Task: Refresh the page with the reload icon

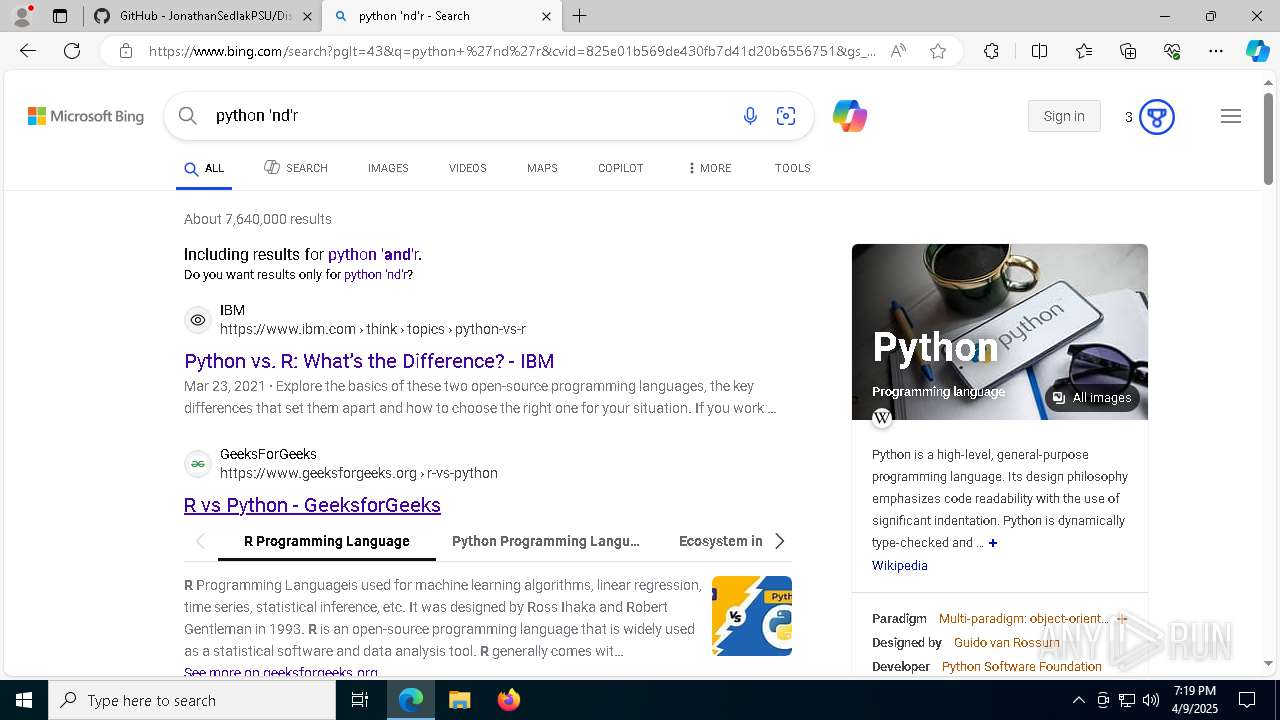Action: click(x=72, y=51)
